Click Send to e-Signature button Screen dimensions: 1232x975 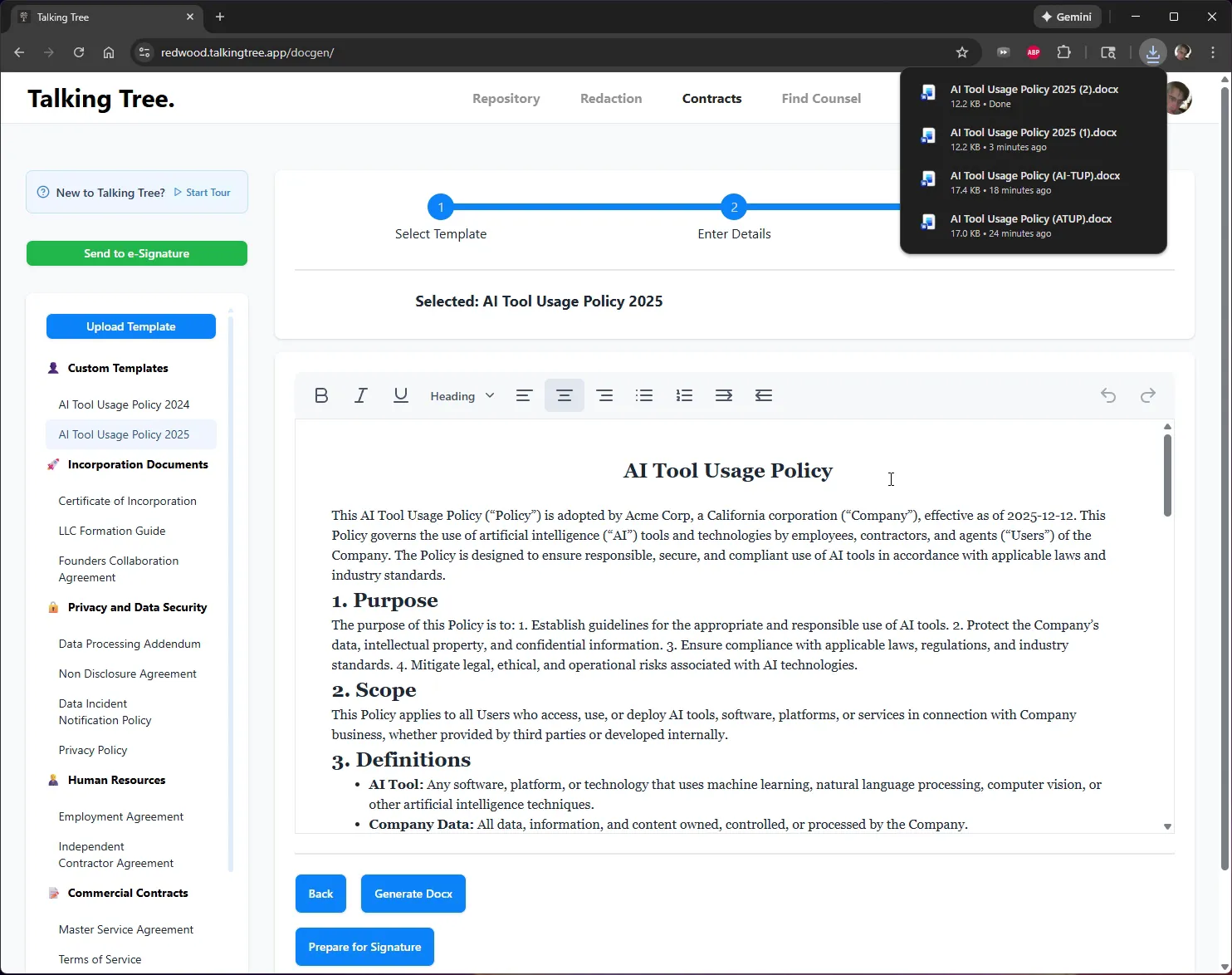click(x=137, y=253)
